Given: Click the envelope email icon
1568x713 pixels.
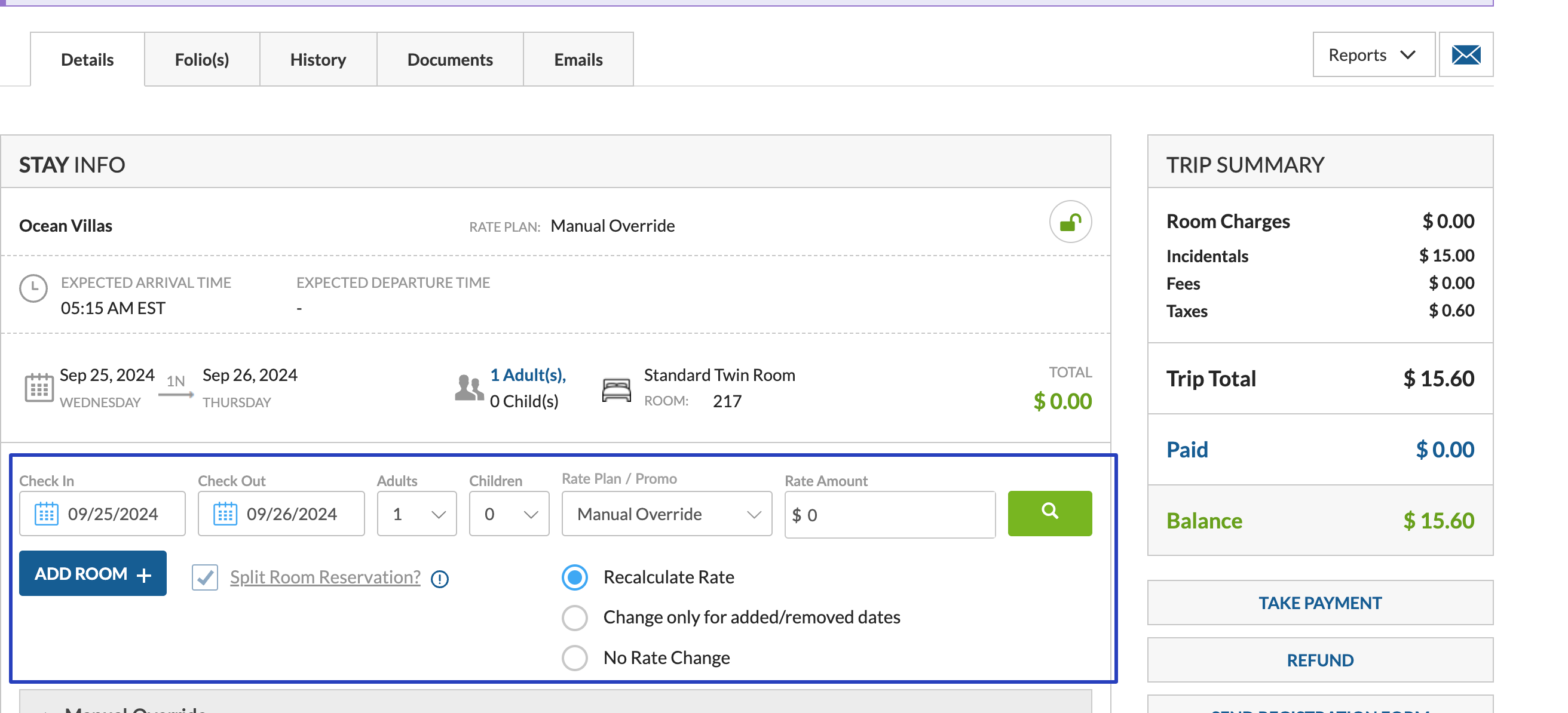Looking at the screenshot, I should click(x=1466, y=56).
